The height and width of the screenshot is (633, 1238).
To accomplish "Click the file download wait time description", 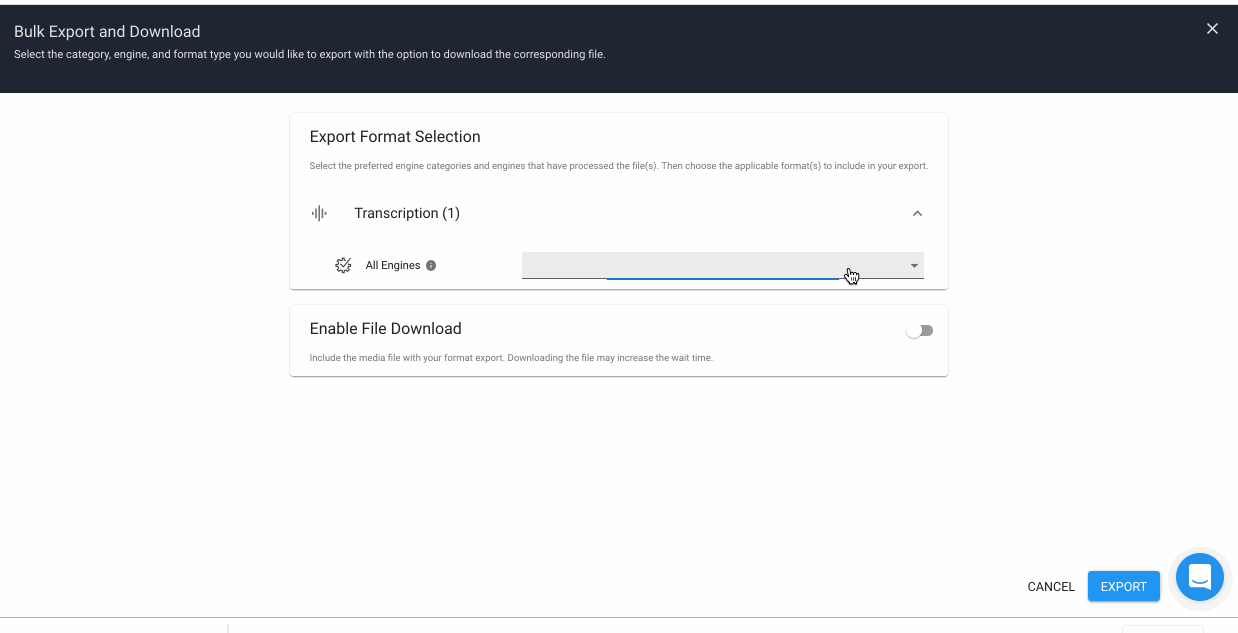I will click(x=511, y=358).
